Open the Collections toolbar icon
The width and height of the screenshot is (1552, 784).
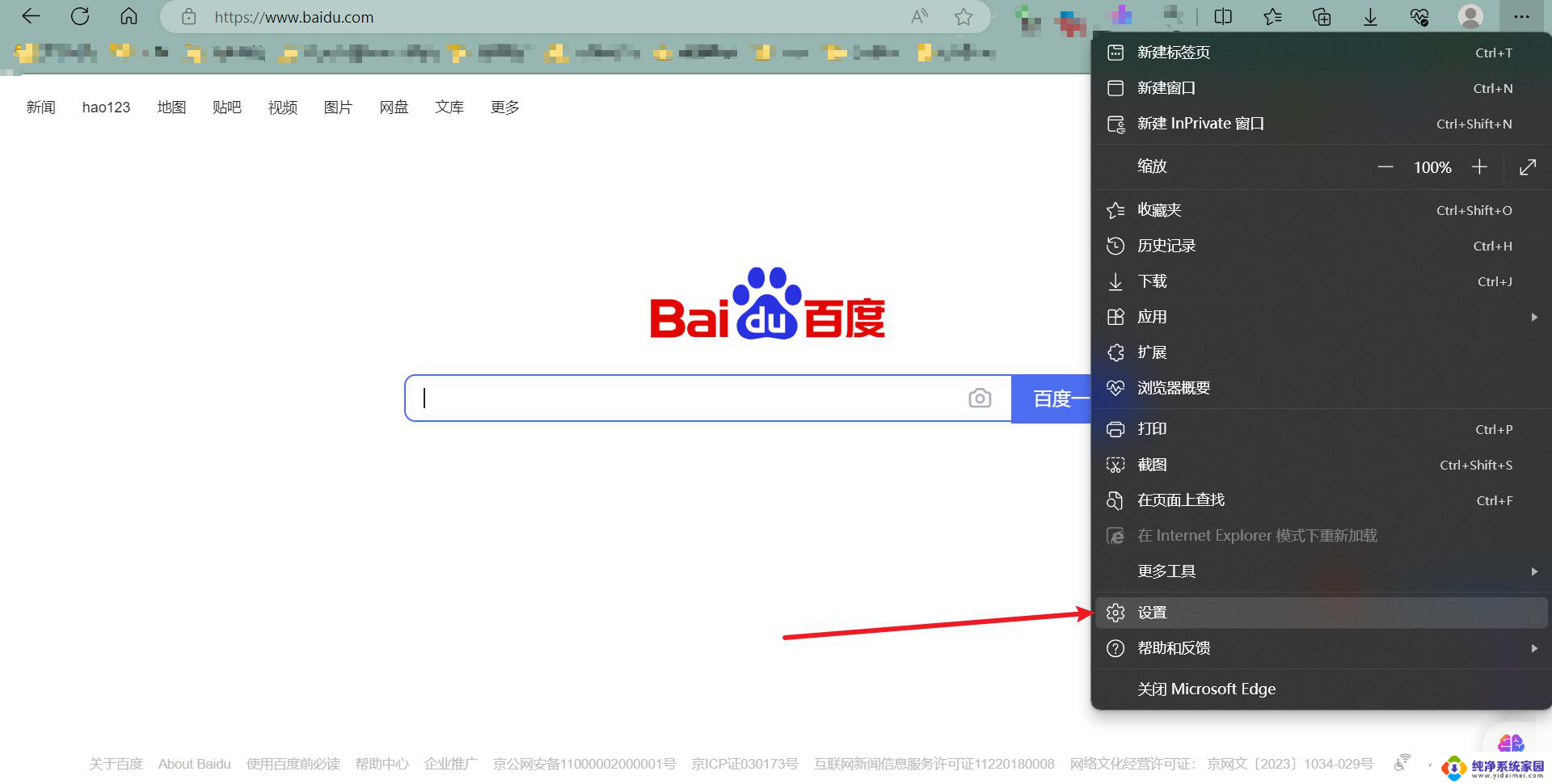click(x=1322, y=16)
